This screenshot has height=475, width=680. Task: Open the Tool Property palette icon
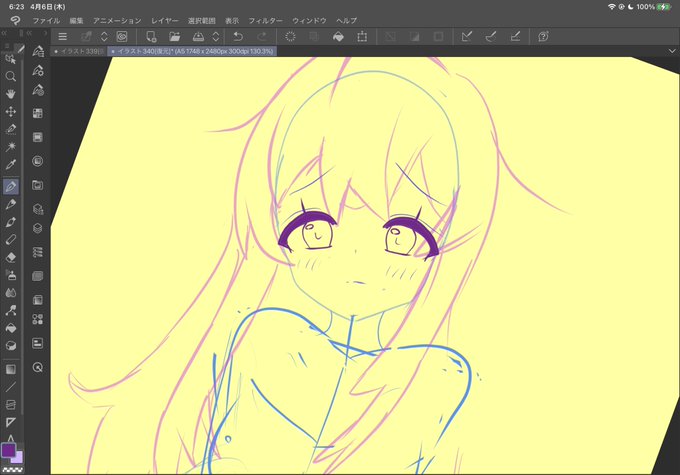coord(38,71)
